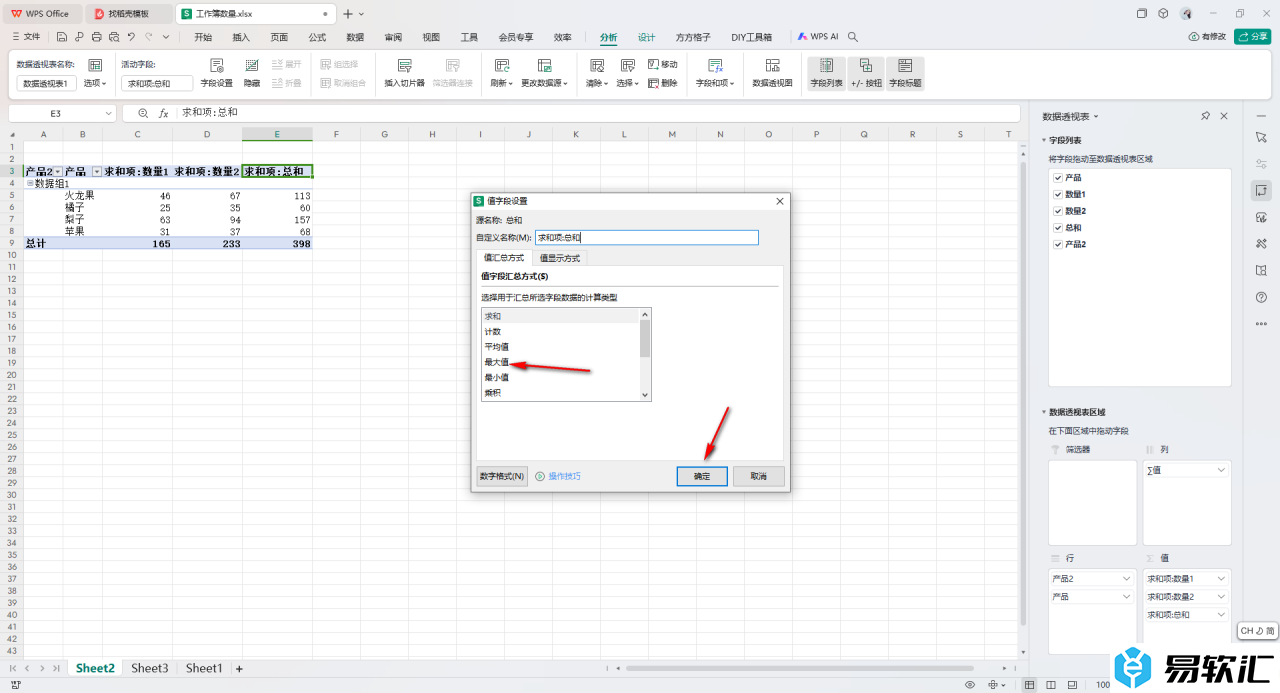The height and width of the screenshot is (693, 1280).
Task: Click the 数据透视表名称 name input box
Action: 47,84
